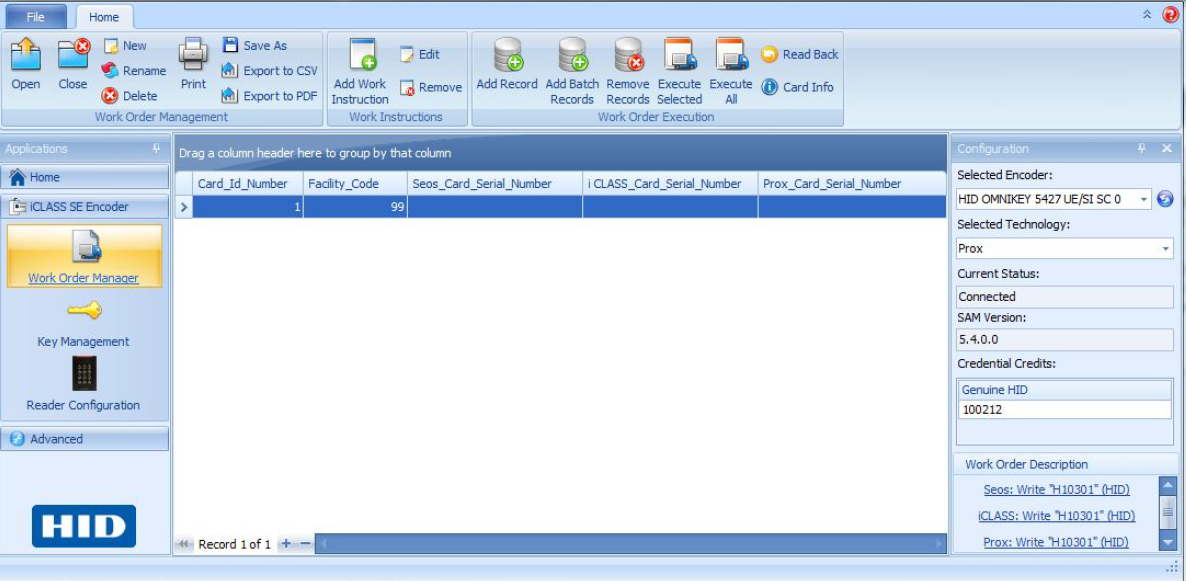The height and width of the screenshot is (581, 1186).
Task: Click the grid horizontal scrollbar track
Action: pyautogui.click(x=632, y=543)
